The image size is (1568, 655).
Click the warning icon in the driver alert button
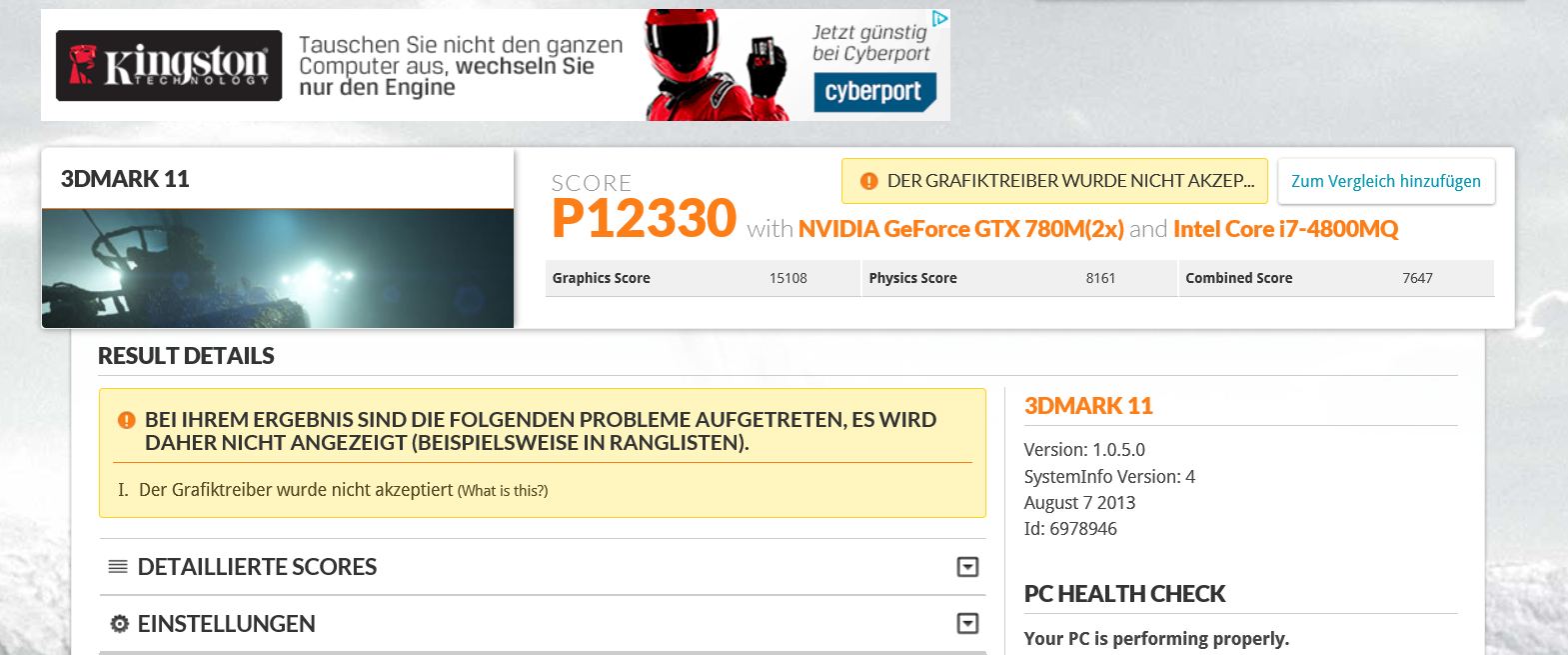[868, 181]
